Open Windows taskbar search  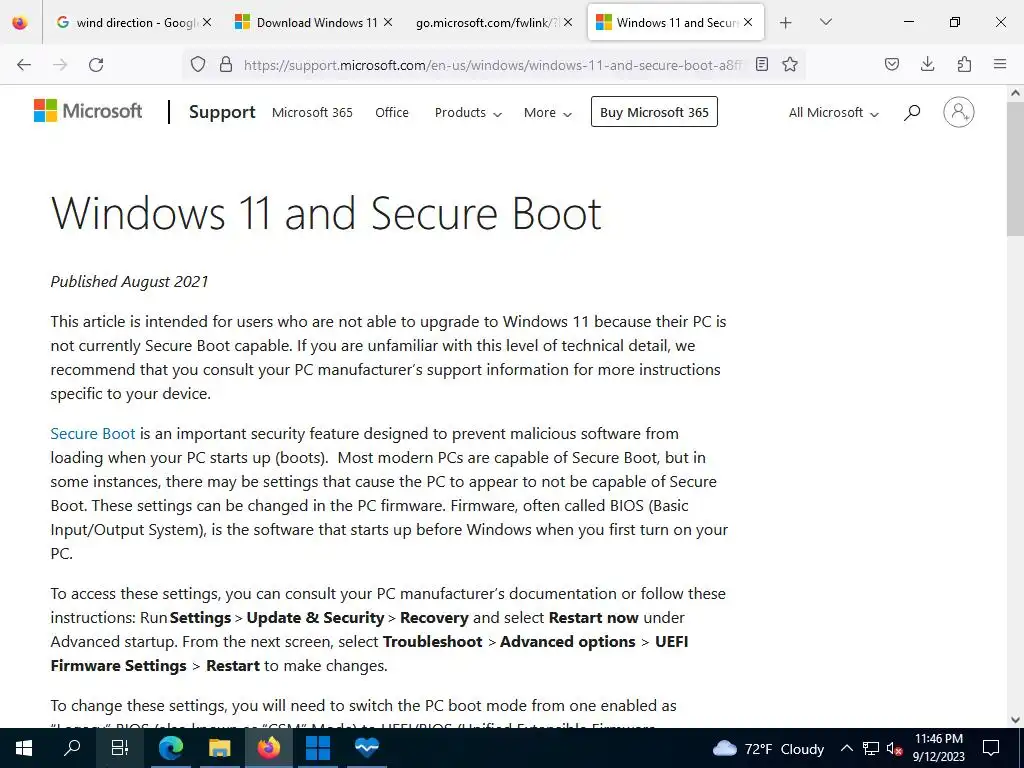click(72, 748)
